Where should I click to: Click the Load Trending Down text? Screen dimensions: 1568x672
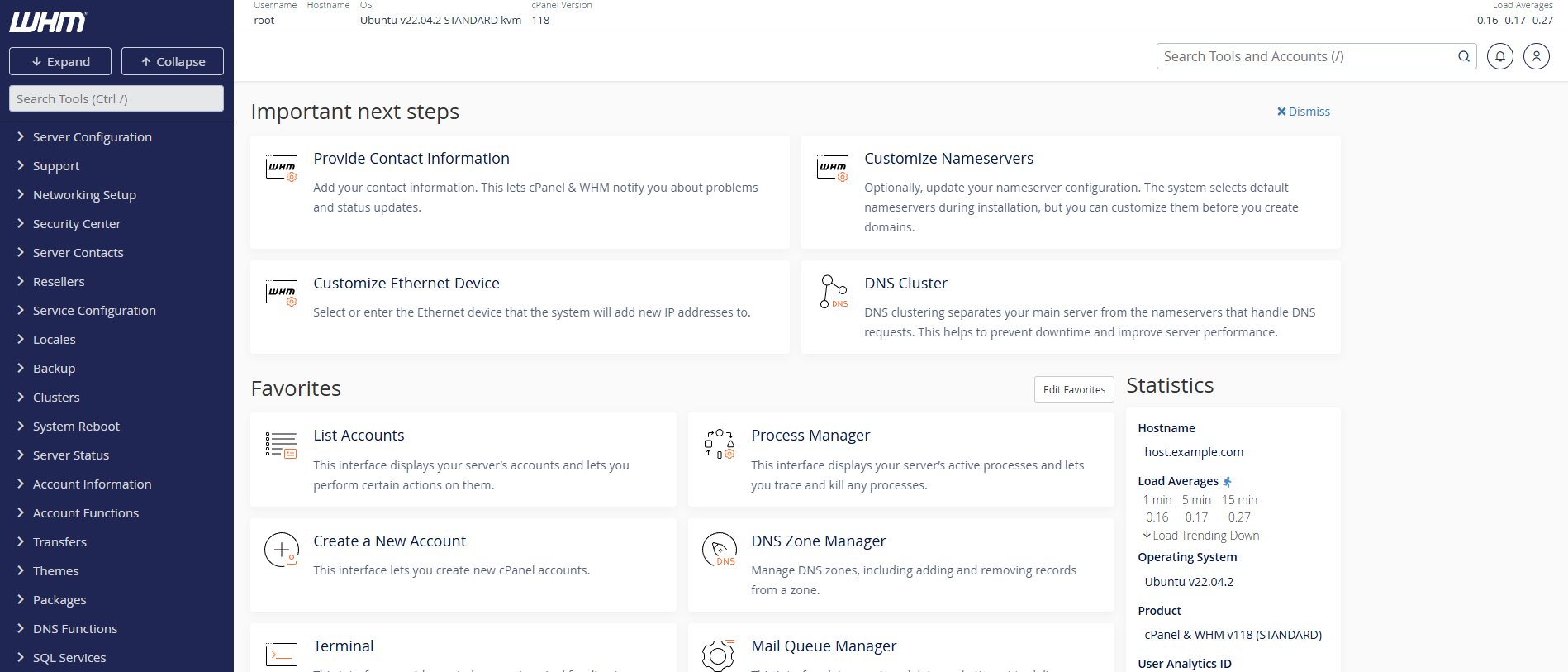(x=1206, y=536)
